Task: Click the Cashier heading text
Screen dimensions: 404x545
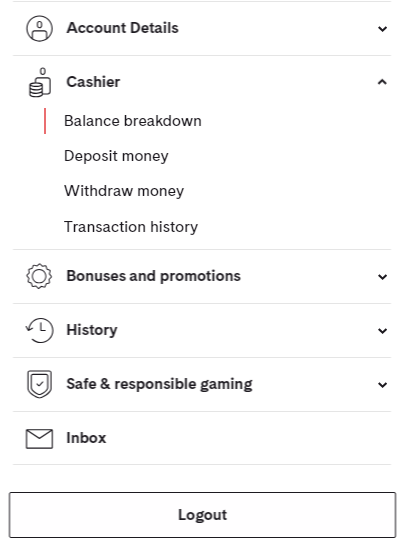Action: coord(93,82)
